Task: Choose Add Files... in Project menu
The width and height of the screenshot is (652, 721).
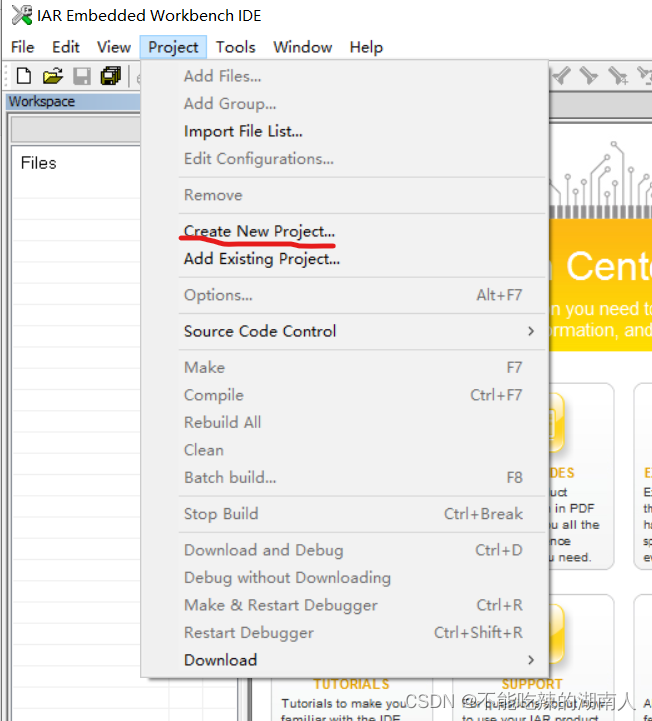Action: point(344,76)
